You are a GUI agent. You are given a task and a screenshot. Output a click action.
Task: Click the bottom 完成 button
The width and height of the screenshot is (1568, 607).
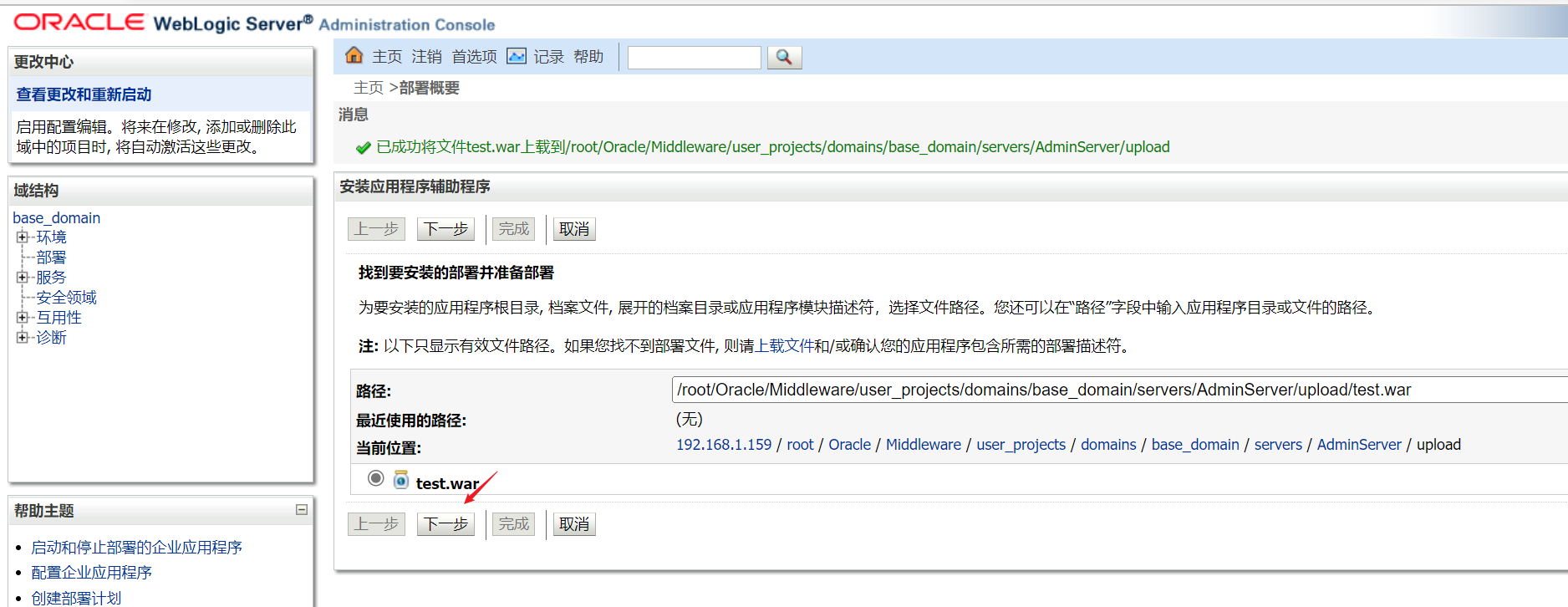[x=513, y=524]
